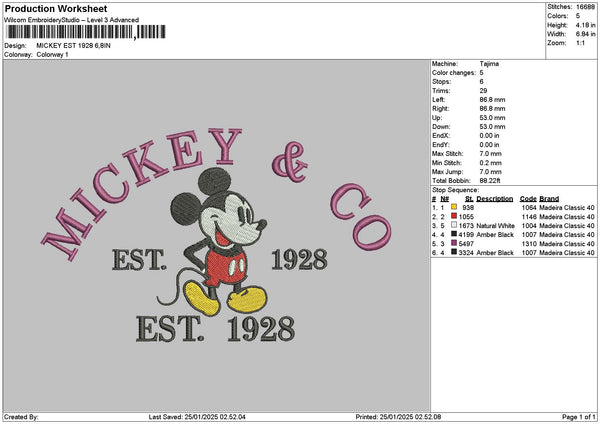
Task: Click the Stops value '6'
Action: pyautogui.click(x=481, y=82)
